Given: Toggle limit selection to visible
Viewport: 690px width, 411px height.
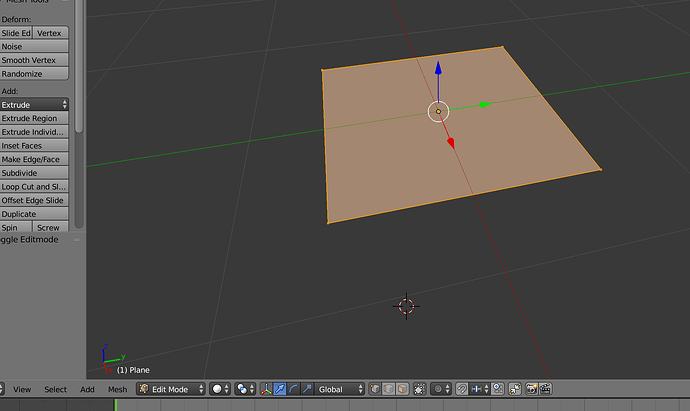Looking at the screenshot, I should point(419,389).
